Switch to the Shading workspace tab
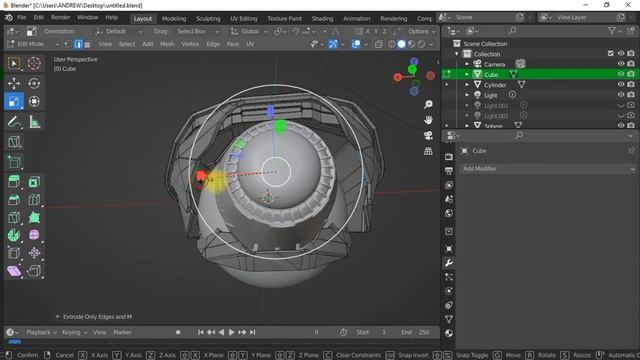The height and width of the screenshot is (360, 640). tap(322, 19)
